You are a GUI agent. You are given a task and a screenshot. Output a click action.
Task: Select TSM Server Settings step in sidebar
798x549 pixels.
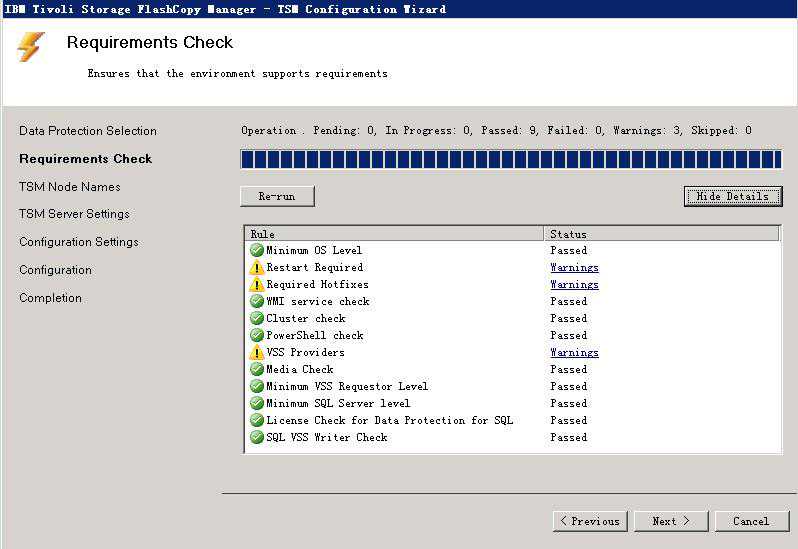(x=74, y=214)
